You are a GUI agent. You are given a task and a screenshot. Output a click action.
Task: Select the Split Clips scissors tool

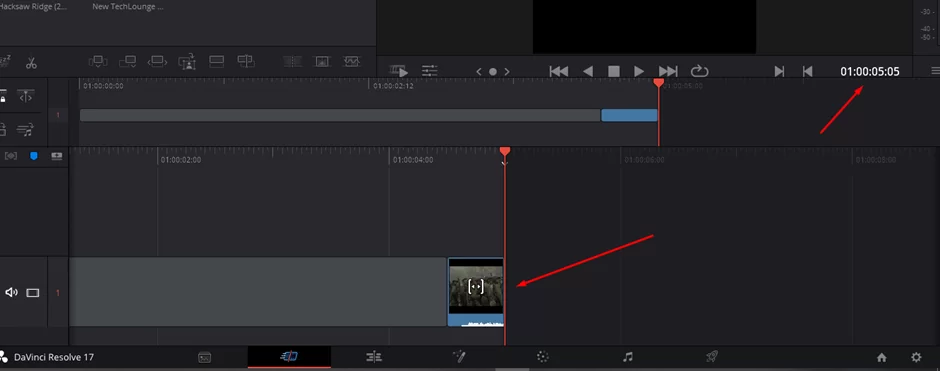tap(31, 62)
